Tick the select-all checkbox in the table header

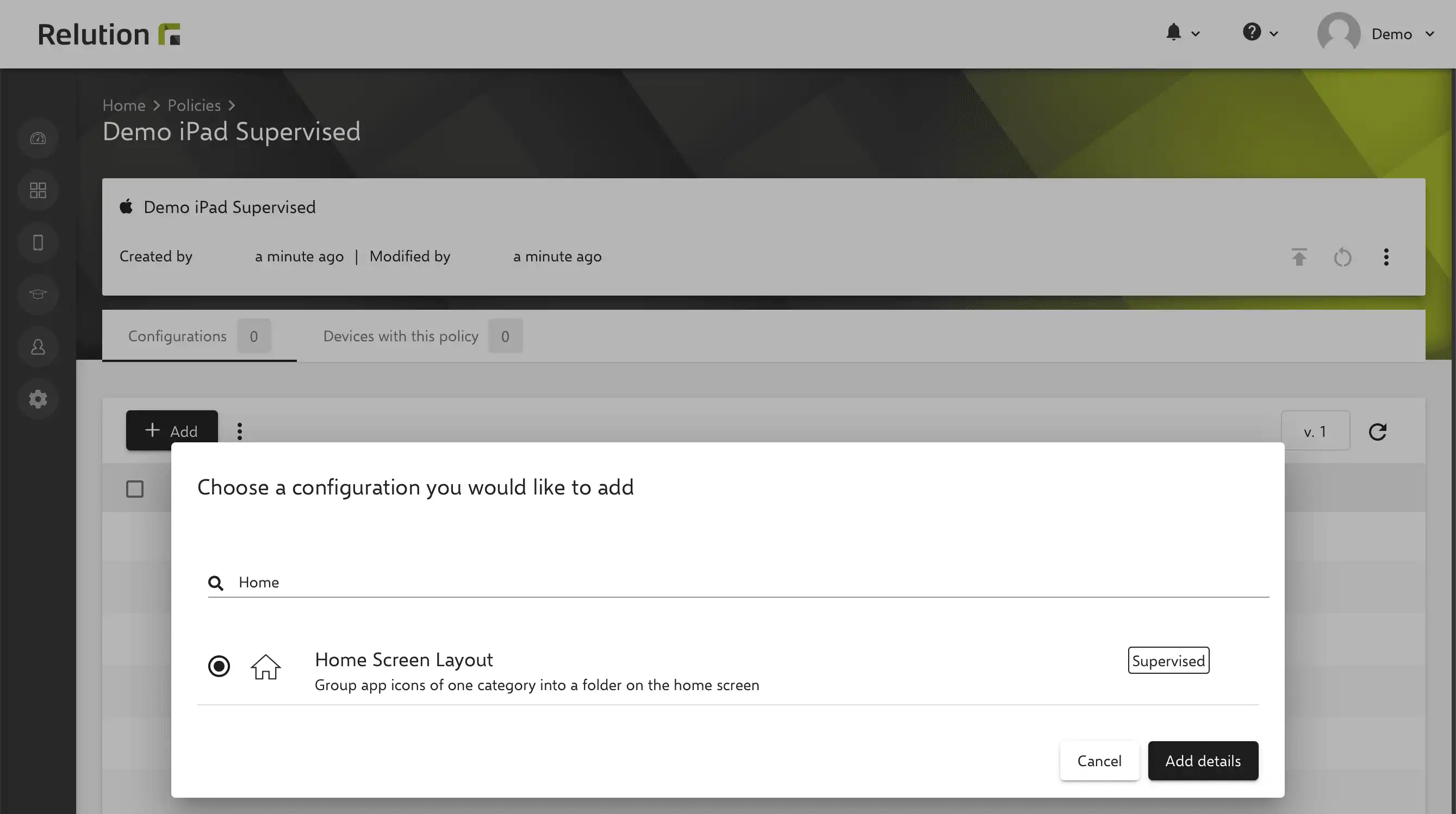134,489
